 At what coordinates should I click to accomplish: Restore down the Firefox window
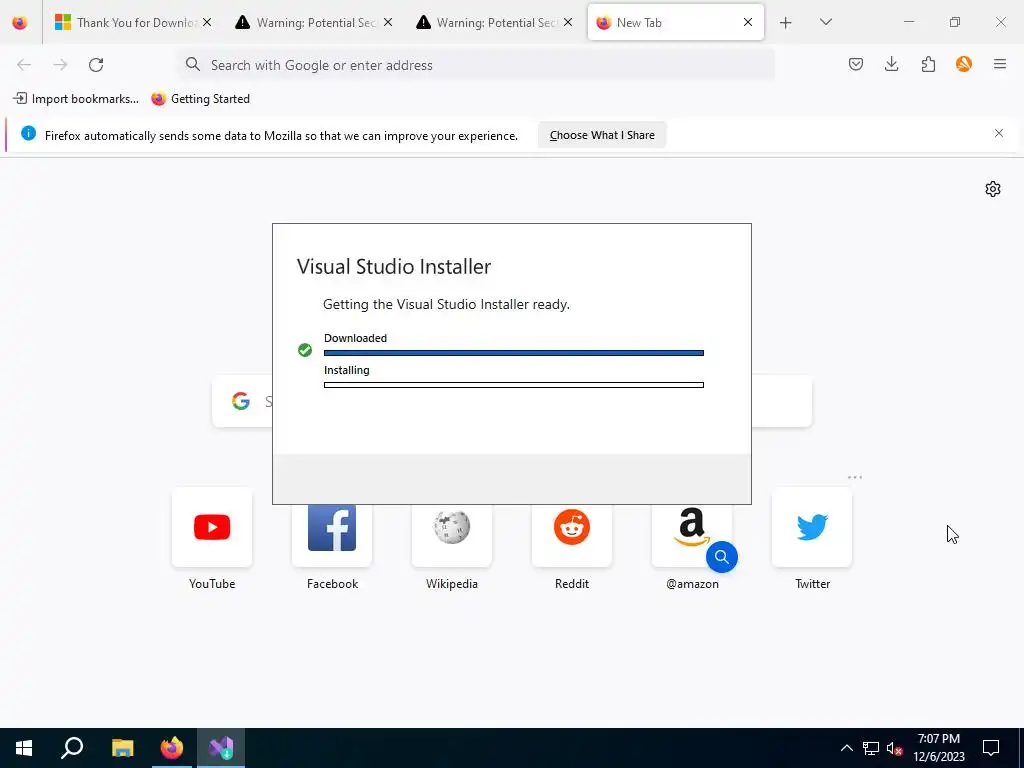coord(955,22)
